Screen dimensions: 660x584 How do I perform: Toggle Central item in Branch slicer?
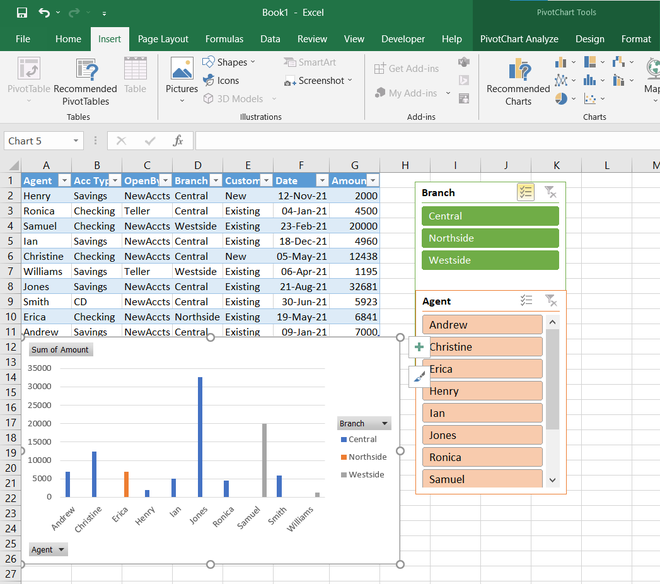coord(488,216)
